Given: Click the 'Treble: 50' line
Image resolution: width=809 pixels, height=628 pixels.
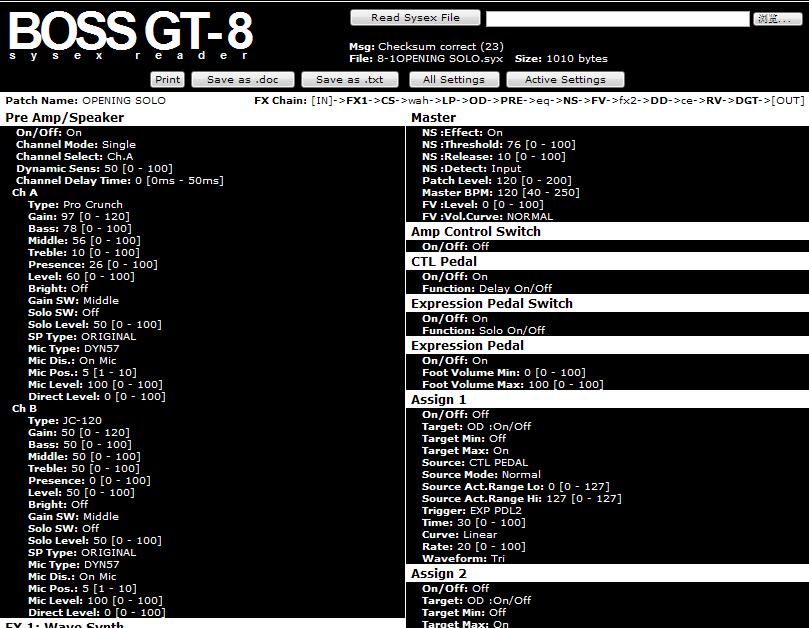Looking at the screenshot, I should [x=84, y=469].
